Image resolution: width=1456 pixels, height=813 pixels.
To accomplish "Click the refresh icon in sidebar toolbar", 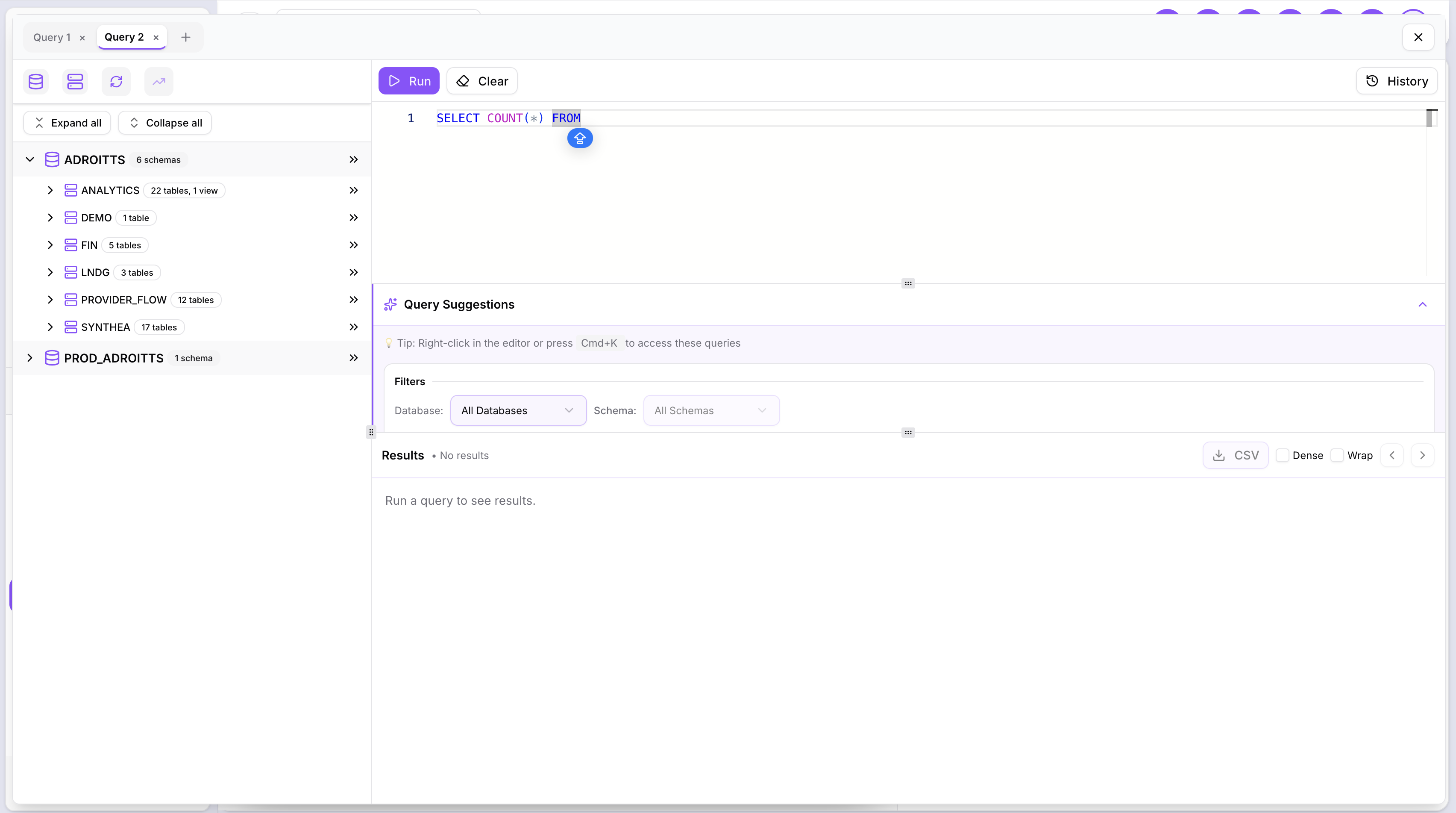I will click(116, 81).
